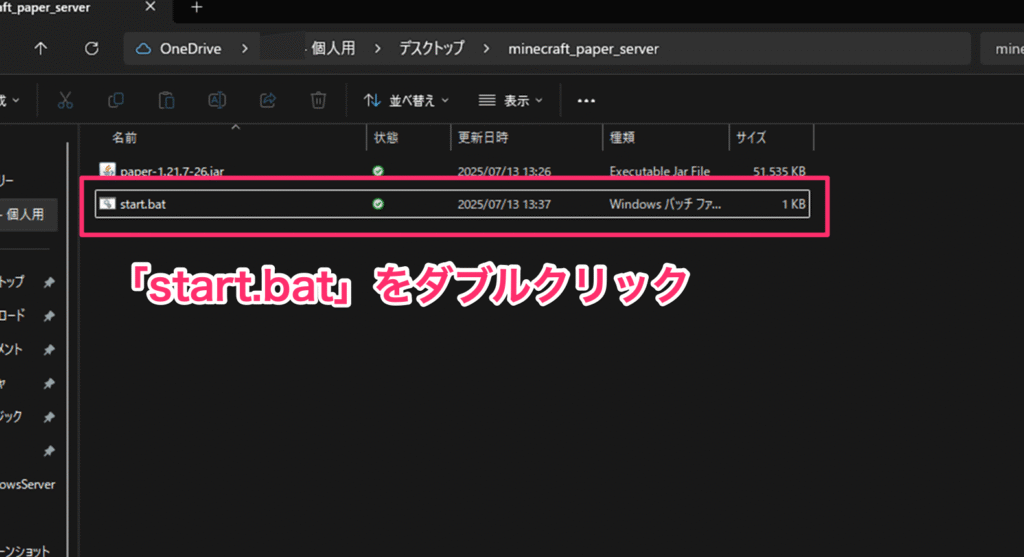Click green sync status icon for paper jar
Viewport: 1024px width, 557px height.
(x=377, y=171)
